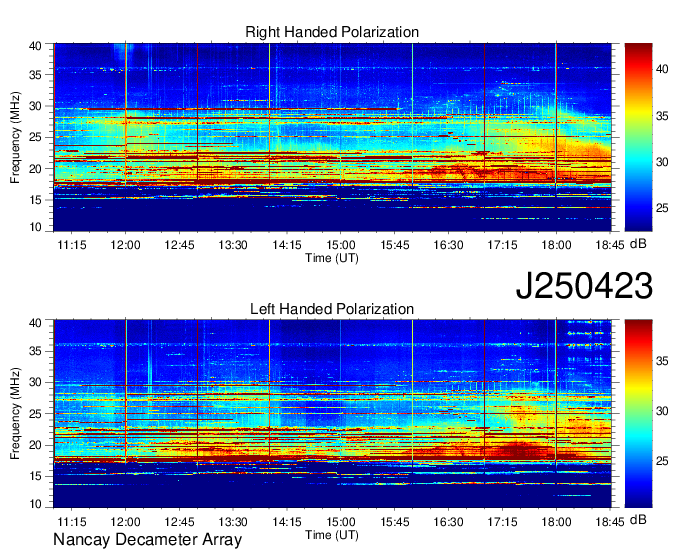Click 25 MHz tick on Right Handed frequency axis
The image size is (680, 552).
pos(35,137)
